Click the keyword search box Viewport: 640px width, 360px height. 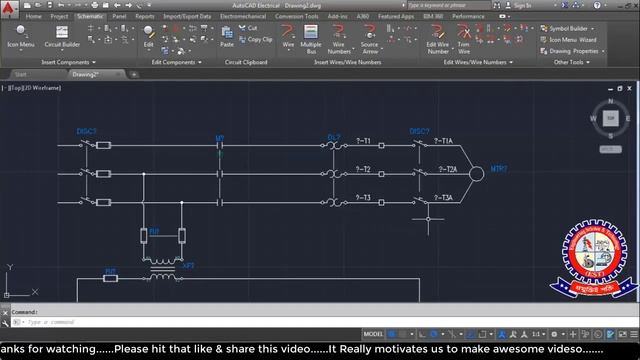coord(448,5)
